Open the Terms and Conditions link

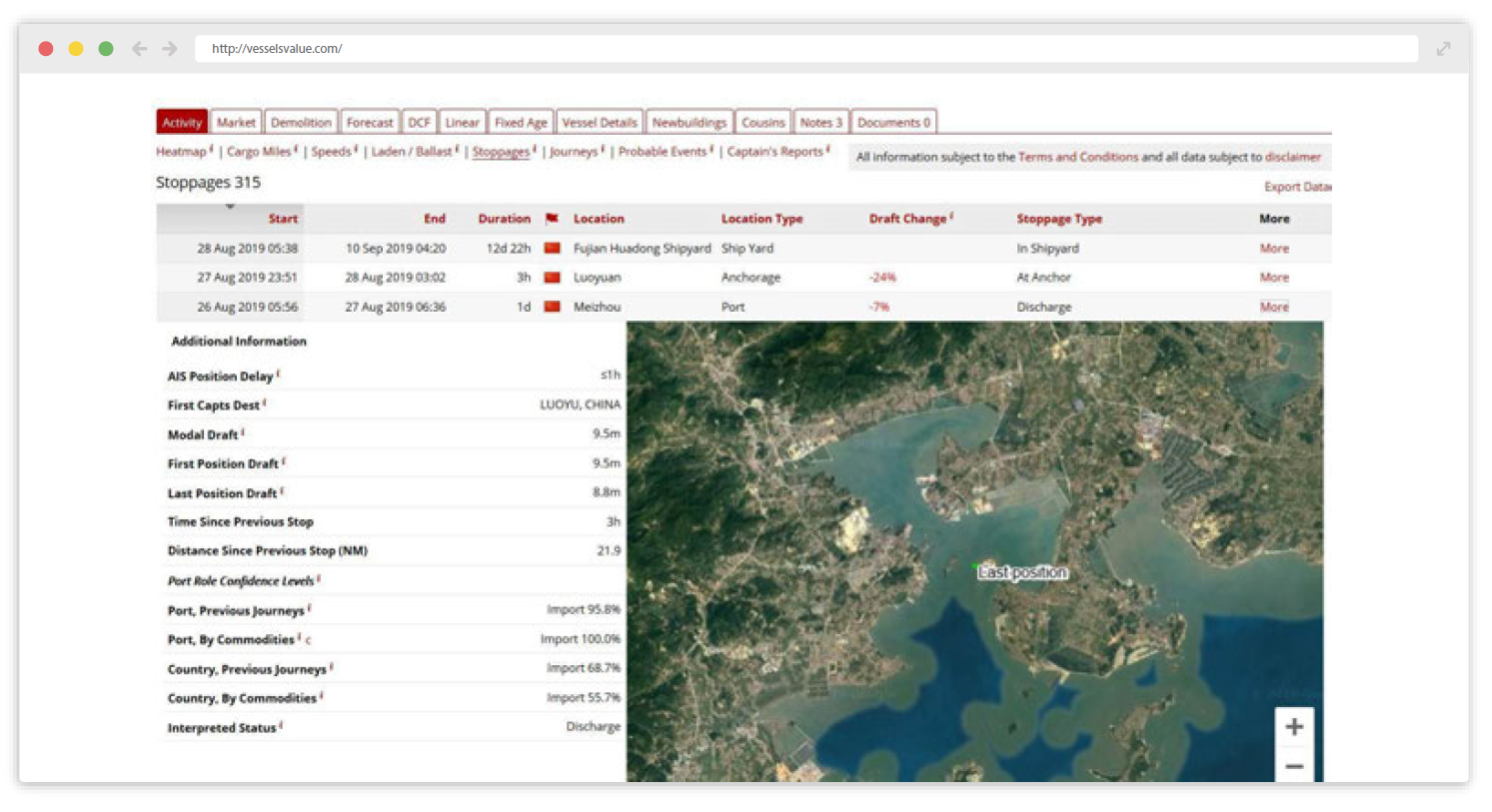coord(1077,157)
